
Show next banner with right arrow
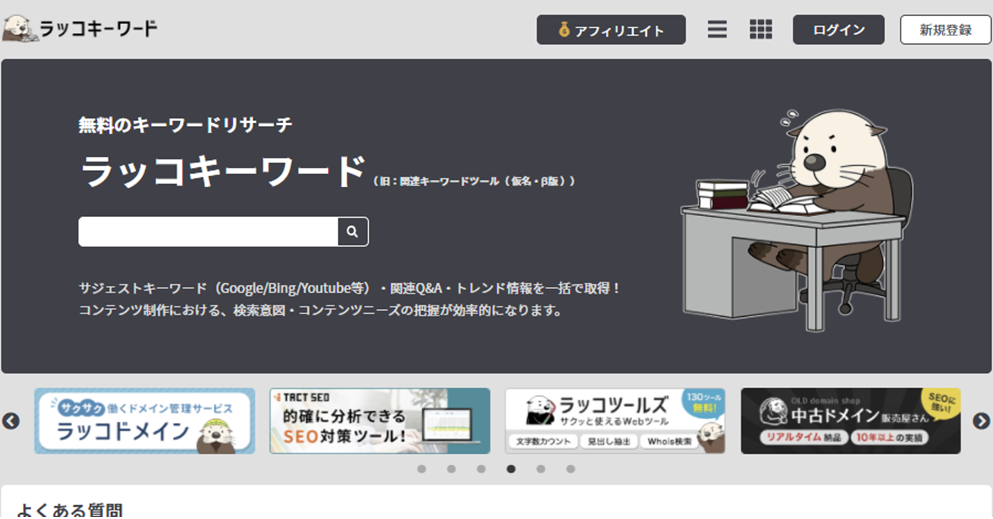[x=981, y=421]
